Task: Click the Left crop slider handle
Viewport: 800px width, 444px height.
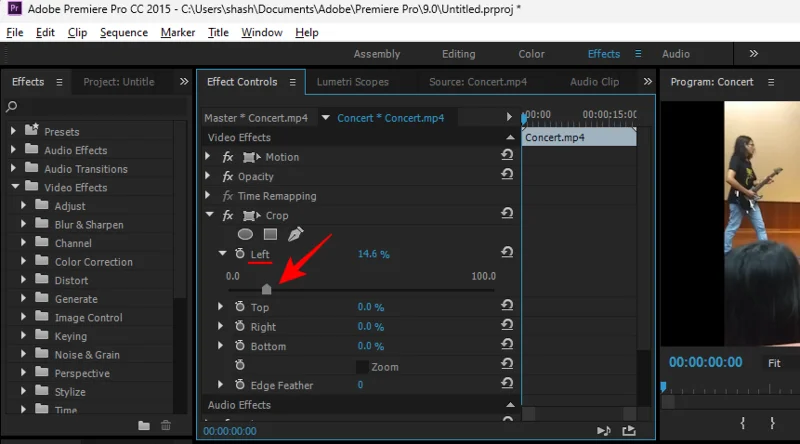Action: (266, 290)
